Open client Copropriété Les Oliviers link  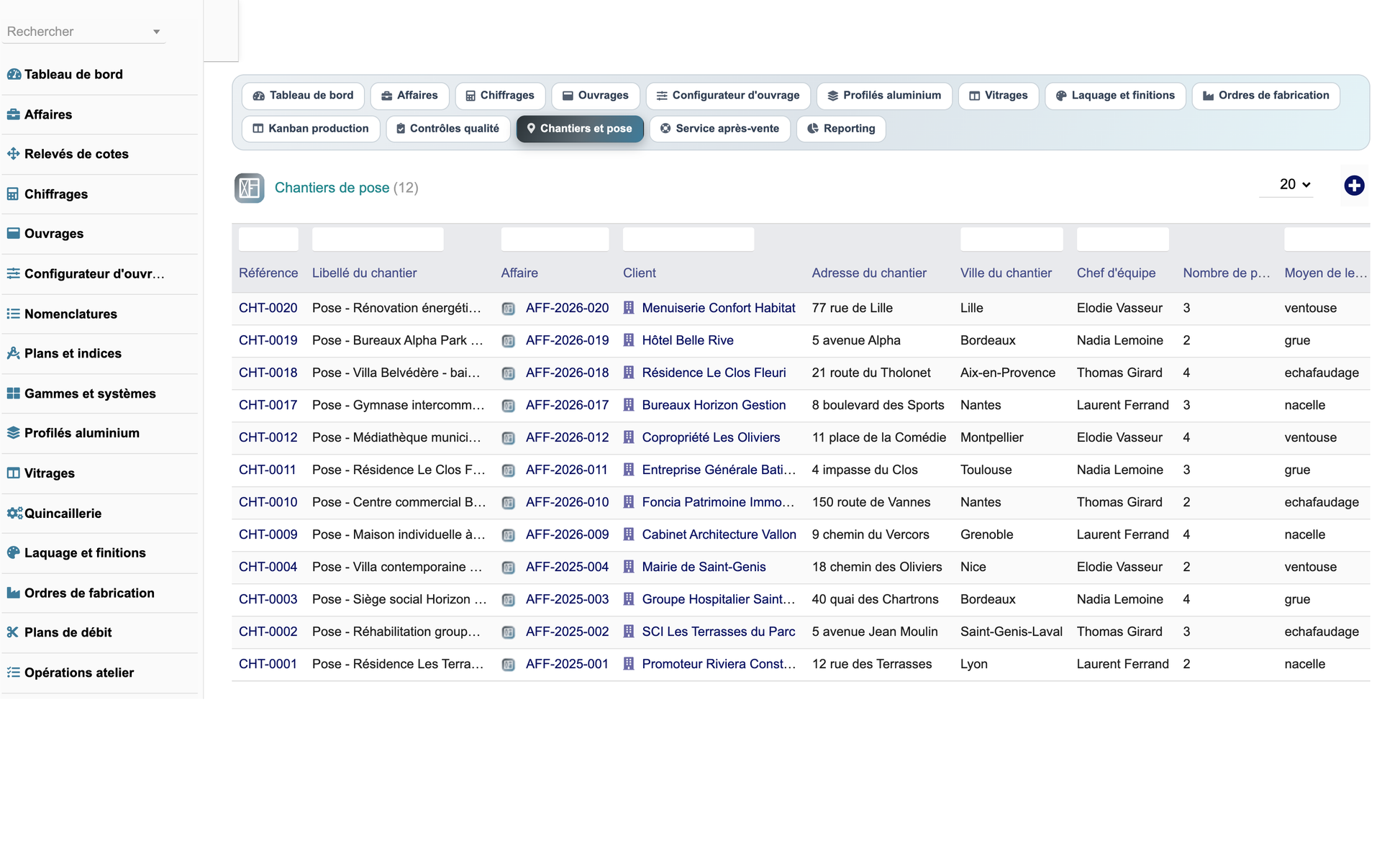click(x=711, y=437)
